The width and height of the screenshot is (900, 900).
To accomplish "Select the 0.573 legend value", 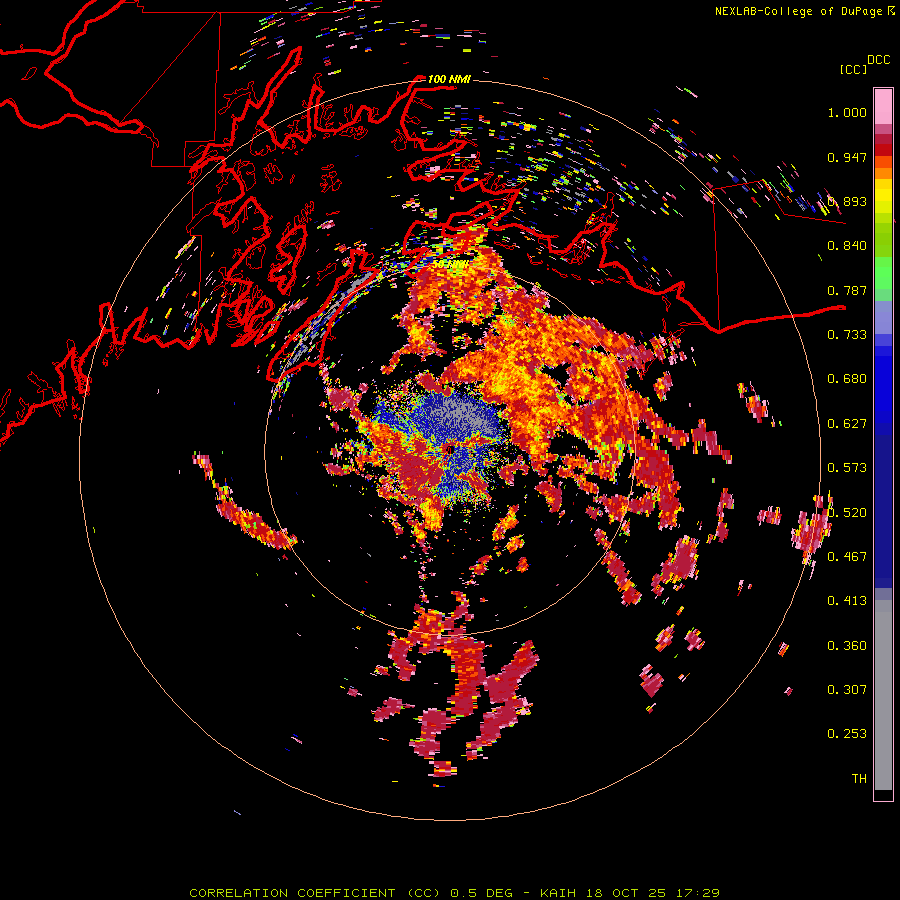I will click(847, 468).
